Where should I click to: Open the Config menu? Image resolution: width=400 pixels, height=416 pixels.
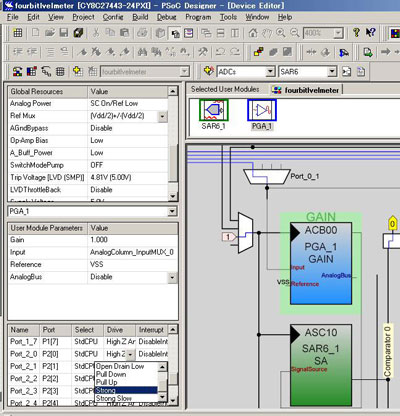tap(113, 17)
